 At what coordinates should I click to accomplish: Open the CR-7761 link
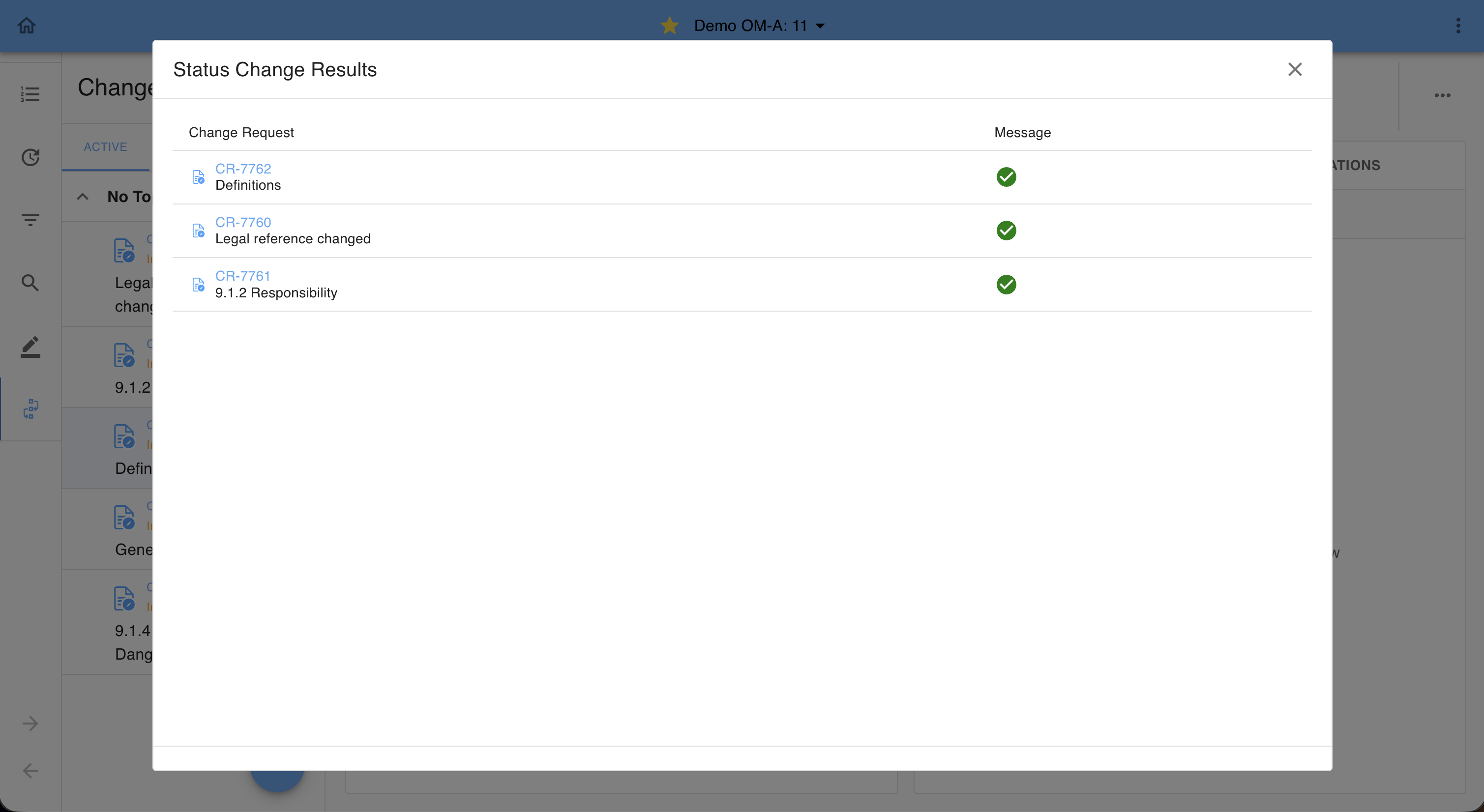(x=242, y=276)
